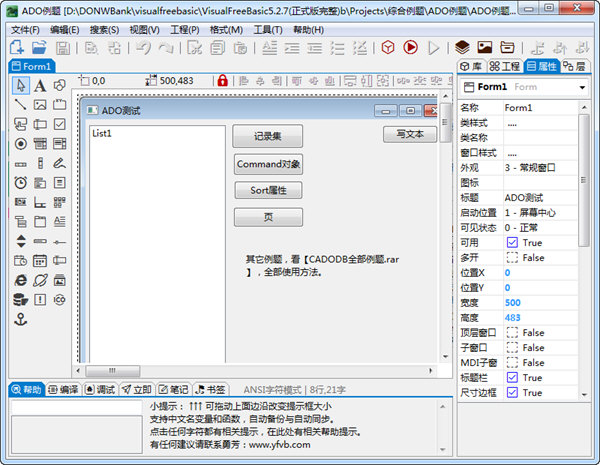
Task: Toggle the 顶层窗口 False checkbox
Action: coord(512,333)
